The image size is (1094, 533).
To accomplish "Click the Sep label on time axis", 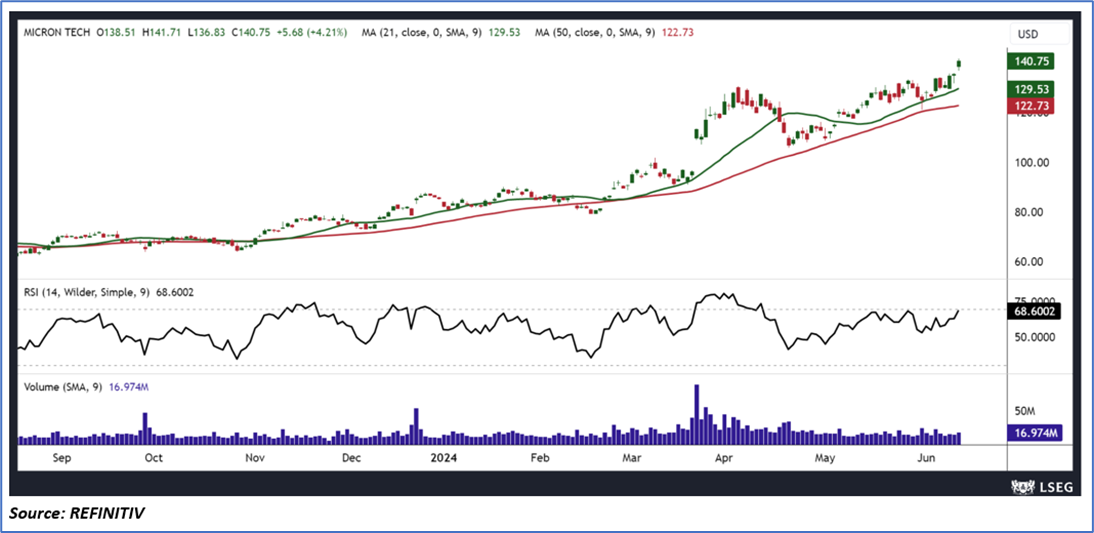I will point(62,458).
